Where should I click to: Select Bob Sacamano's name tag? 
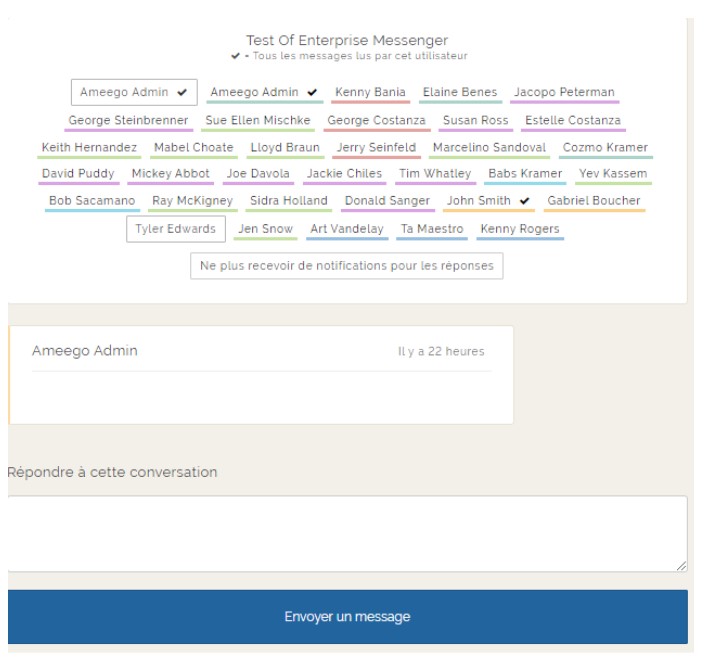pos(92,201)
